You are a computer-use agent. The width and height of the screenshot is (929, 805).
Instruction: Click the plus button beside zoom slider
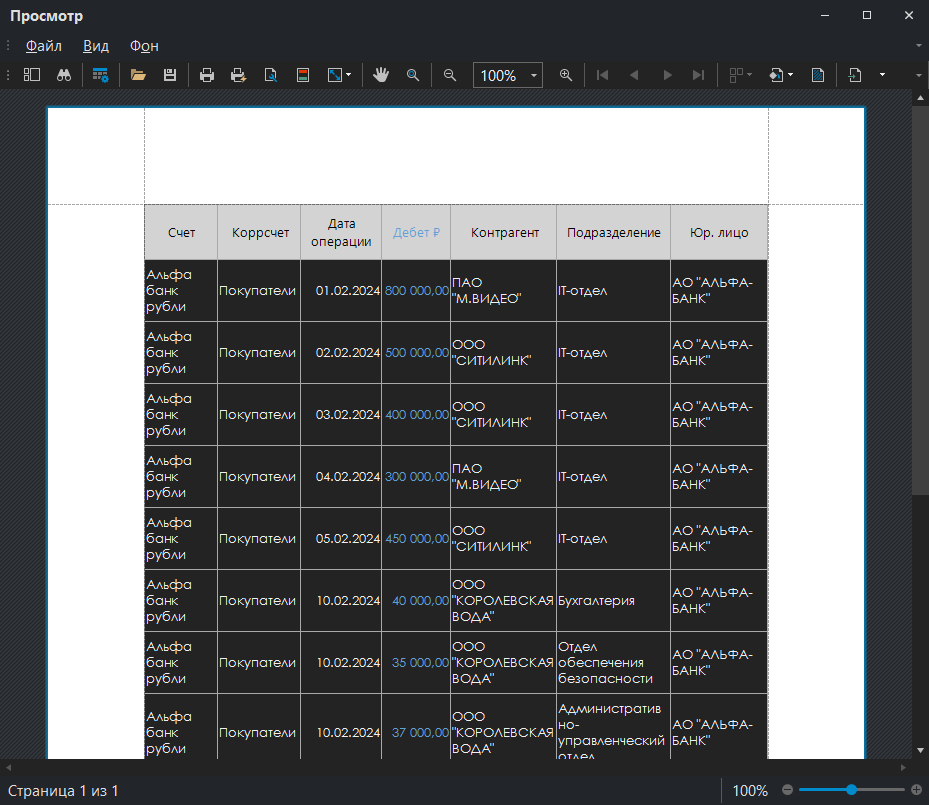[x=916, y=790]
